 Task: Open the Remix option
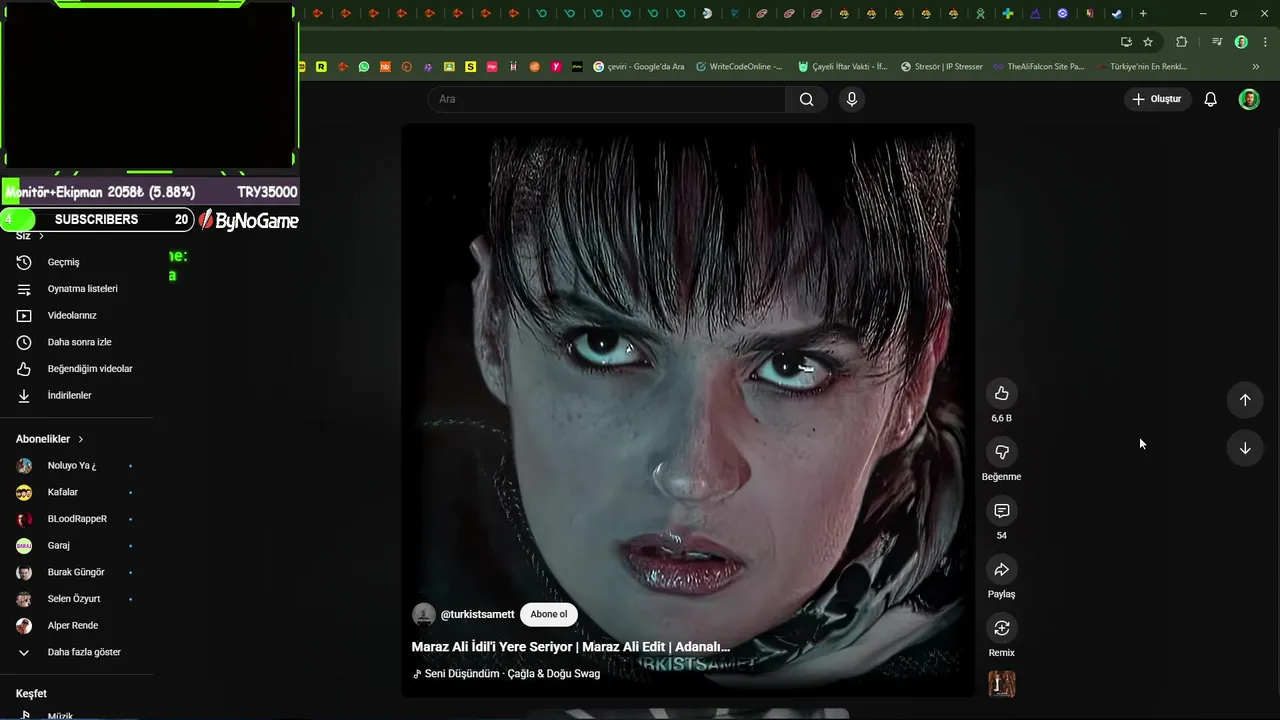point(1001,628)
